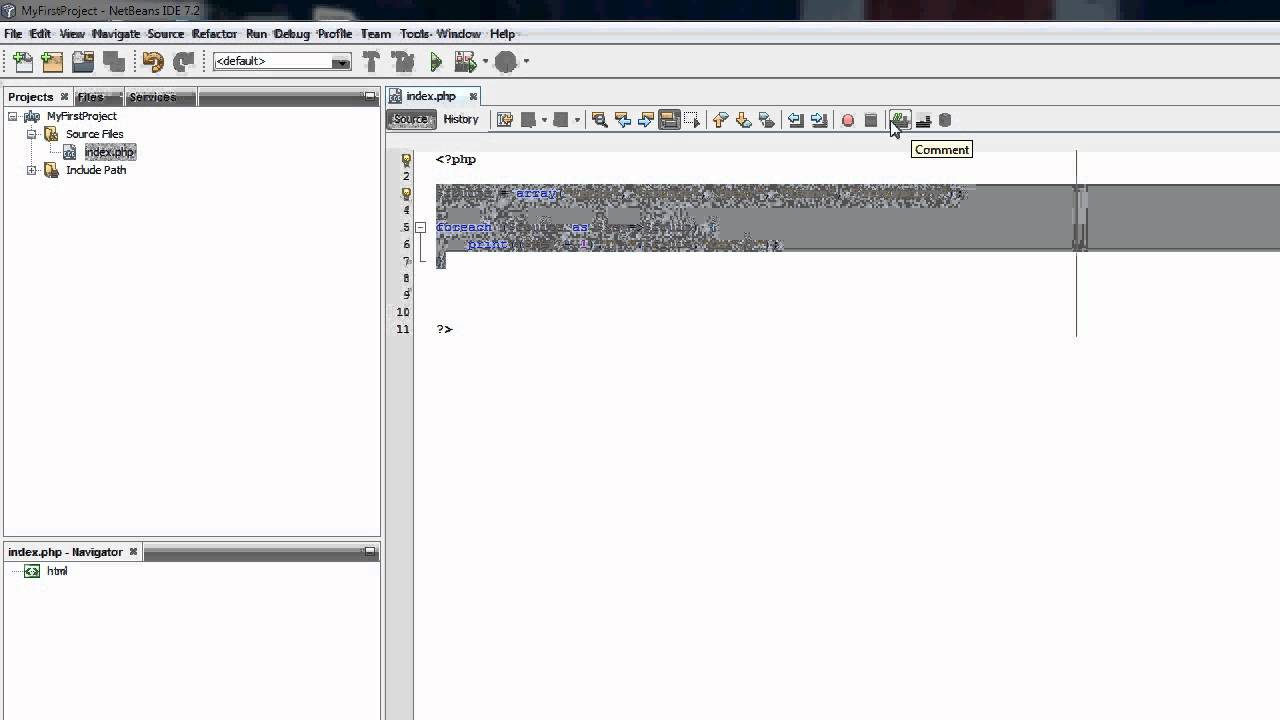Stop macro recording icon
The height and width of the screenshot is (720, 1280).
tap(871, 120)
